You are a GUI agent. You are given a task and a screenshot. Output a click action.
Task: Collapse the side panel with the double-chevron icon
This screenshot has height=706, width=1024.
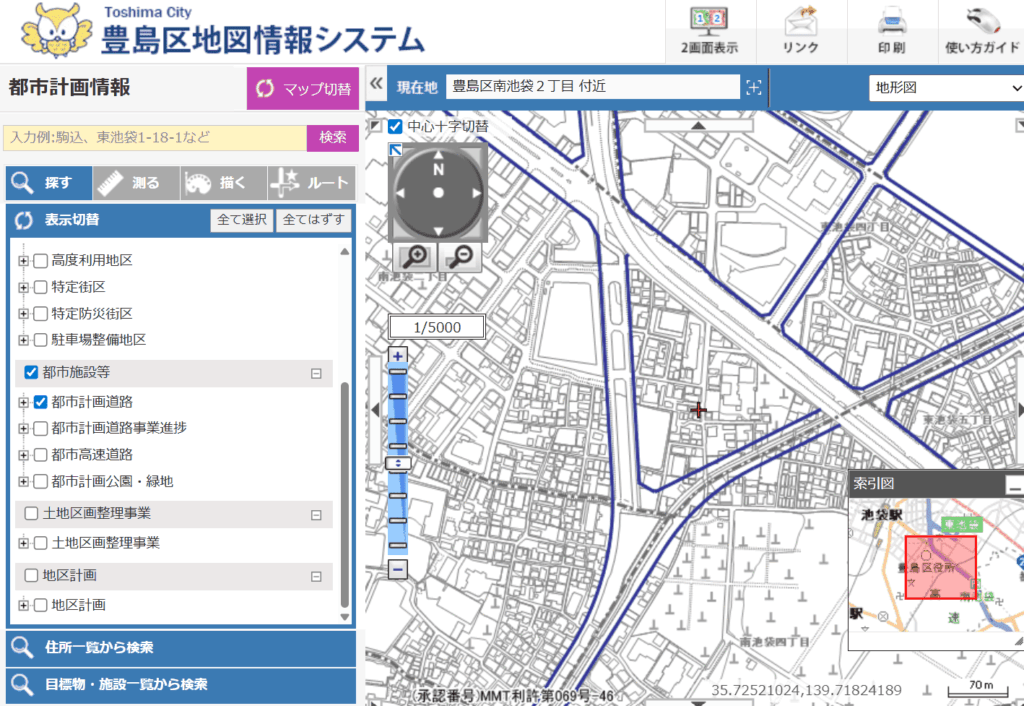point(377,86)
